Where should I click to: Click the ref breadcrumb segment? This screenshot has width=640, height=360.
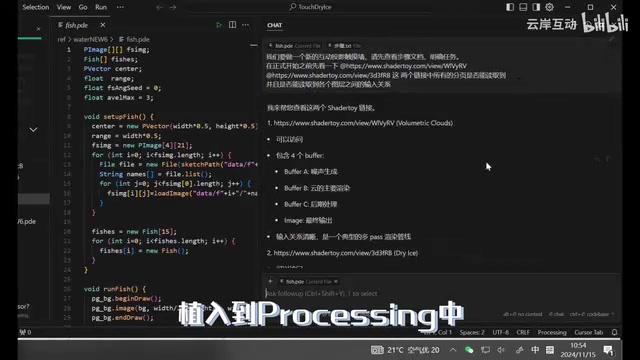pyautogui.click(x=62, y=39)
